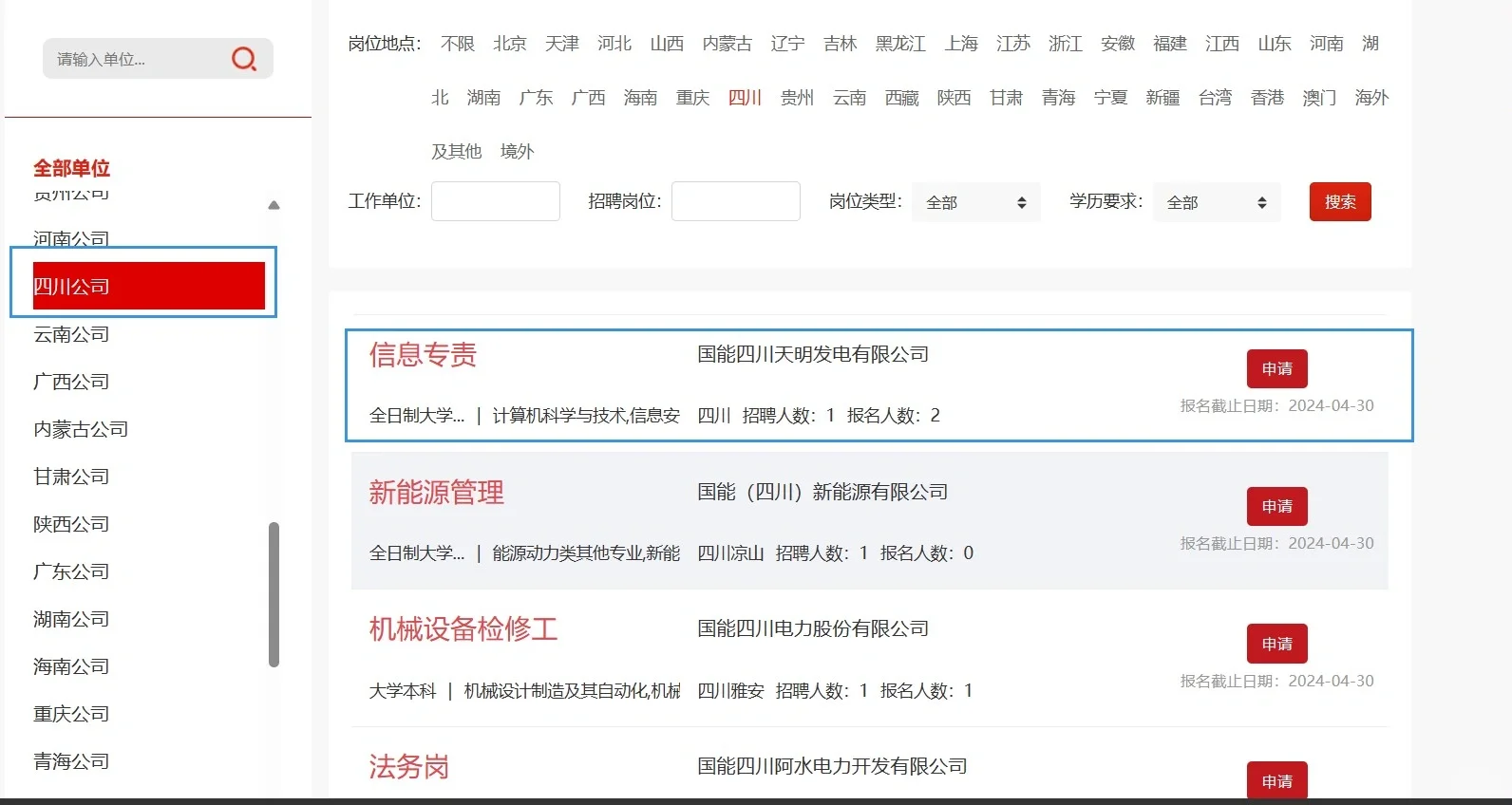Choose 境外 location filter
This screenshot has height=805, width=1512.
tap(518, 152)
